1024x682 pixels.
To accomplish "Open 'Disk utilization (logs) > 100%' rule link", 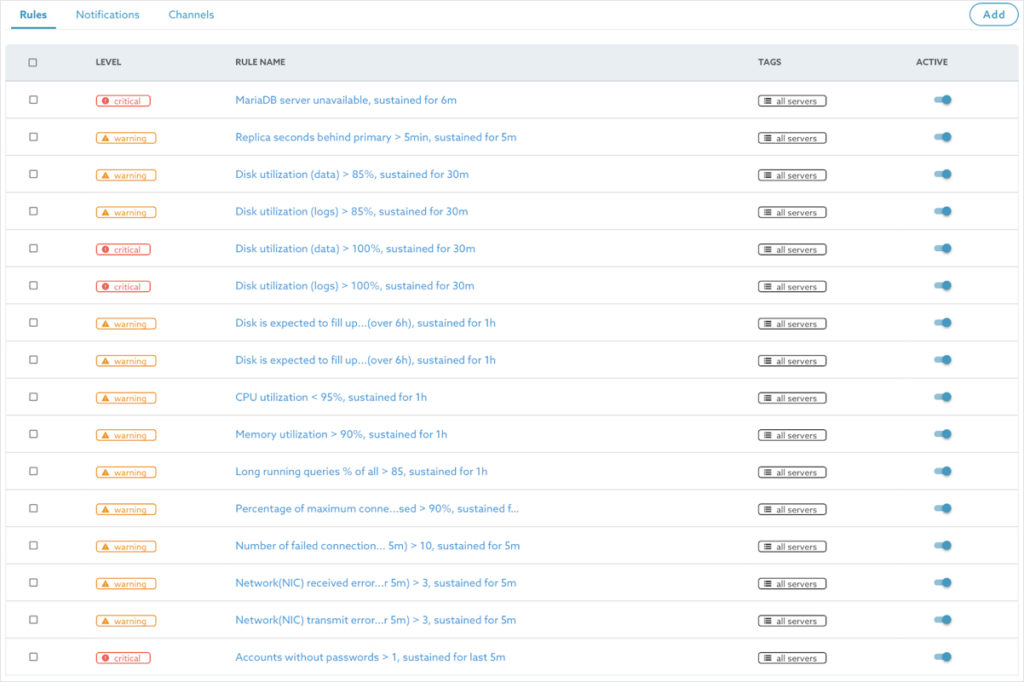I will coord(354,286).
